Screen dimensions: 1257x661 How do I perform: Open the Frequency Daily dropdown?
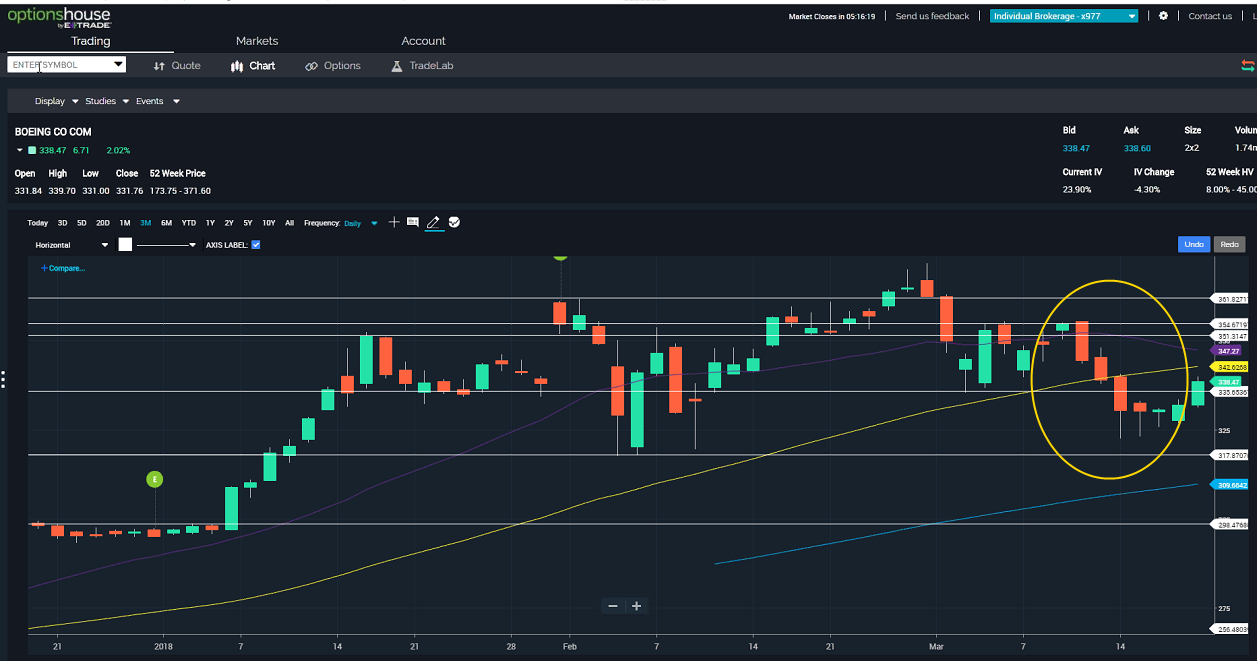(x=361, y=223)
